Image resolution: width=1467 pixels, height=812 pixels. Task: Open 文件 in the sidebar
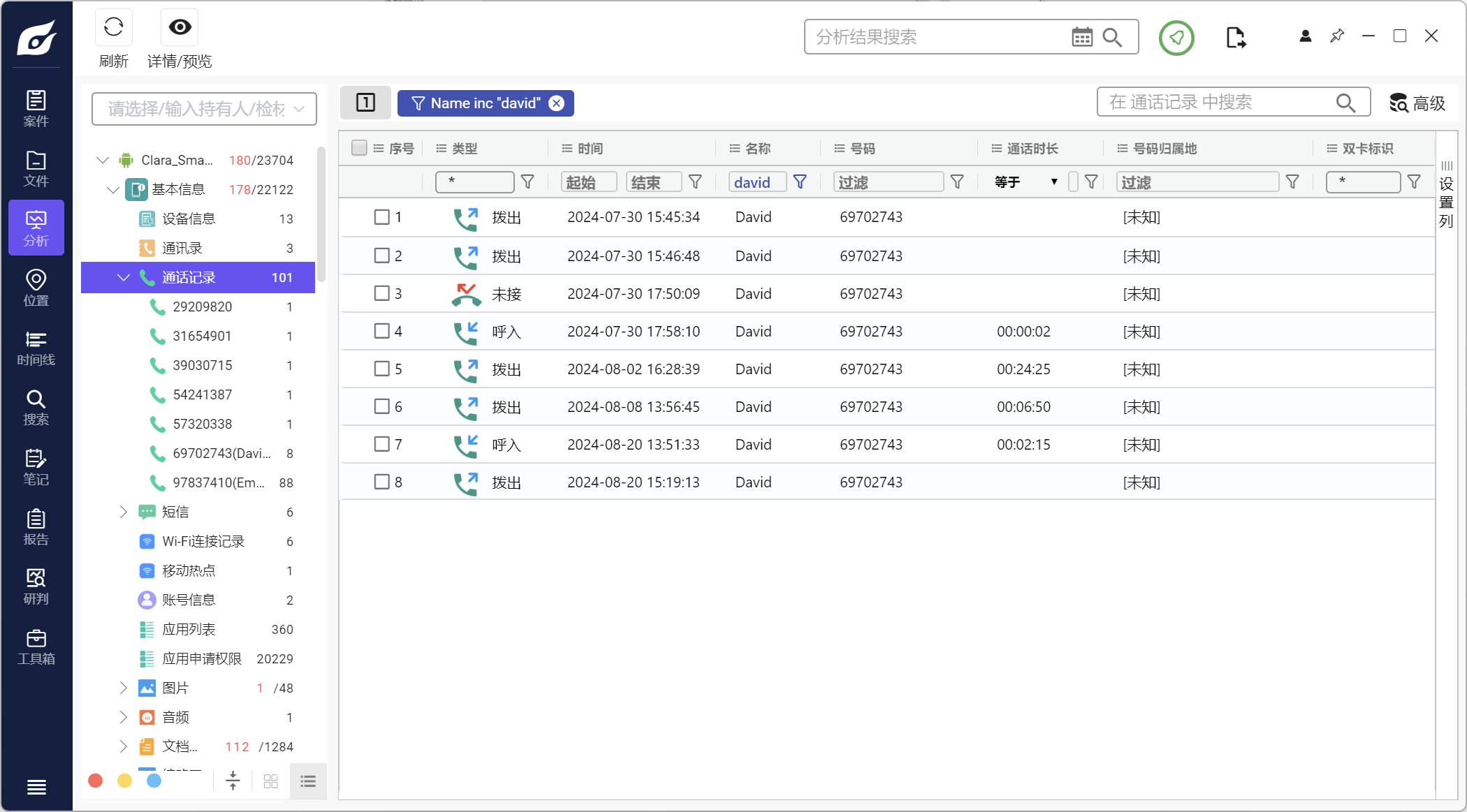tap(36, 169)
